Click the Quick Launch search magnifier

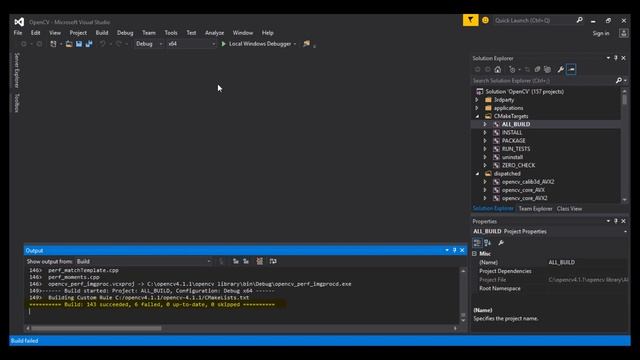tap(579, 20)
